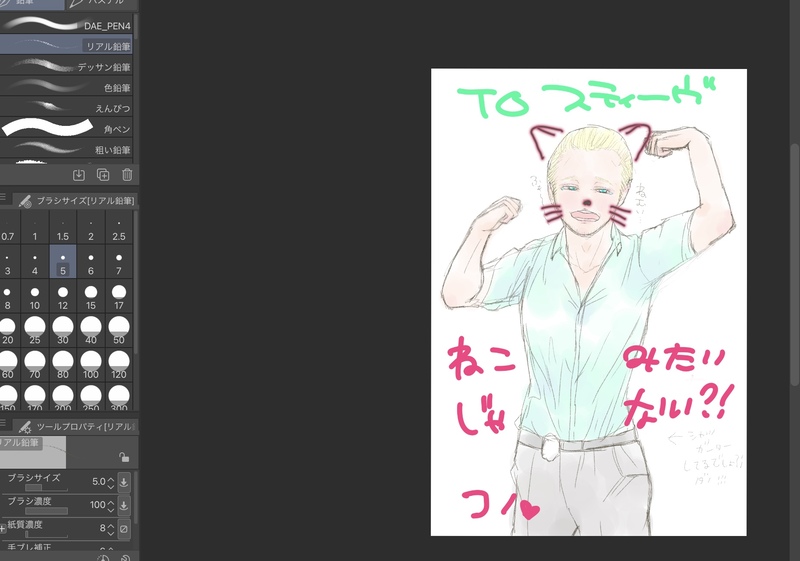Click the リアル鉛筆 stroke preview thumbnail
Image resolution: width=800 pixels, height=561 pixels.
pyautogui.click(x=33, y=452)
